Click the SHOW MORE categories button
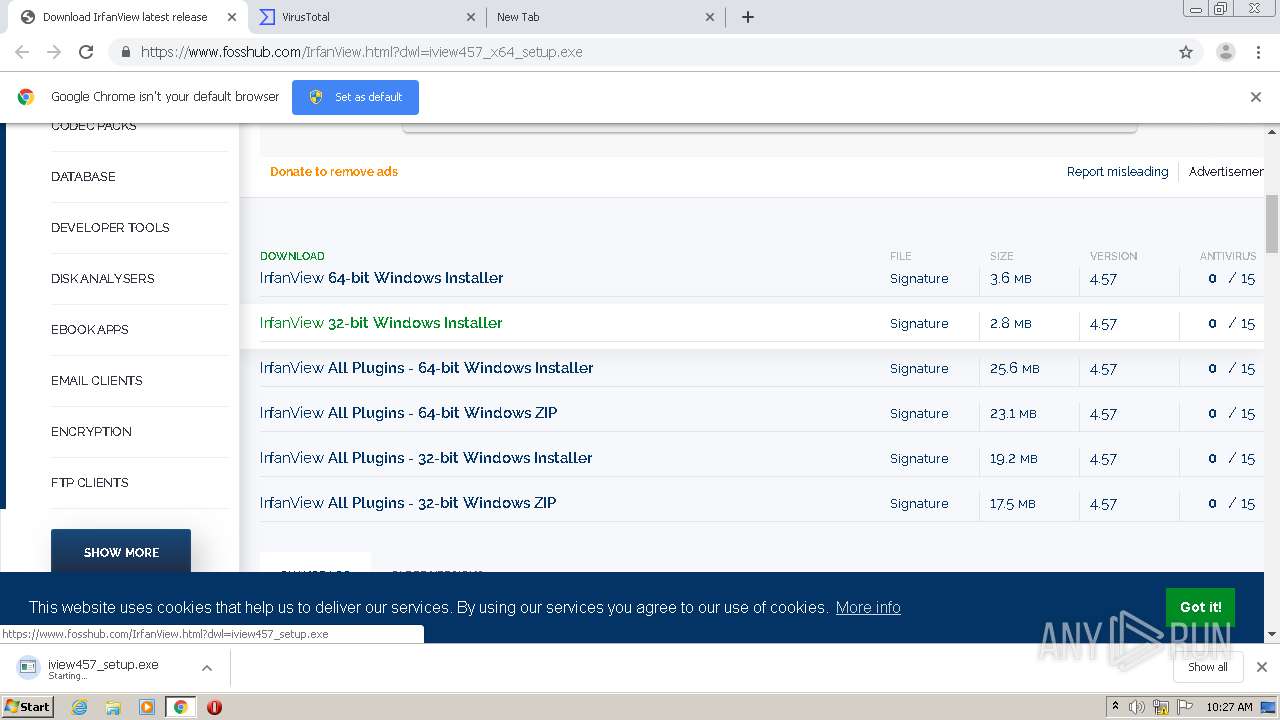This screenshot has height=720, width=1280. pyautogui.click(x=121, y=552)
